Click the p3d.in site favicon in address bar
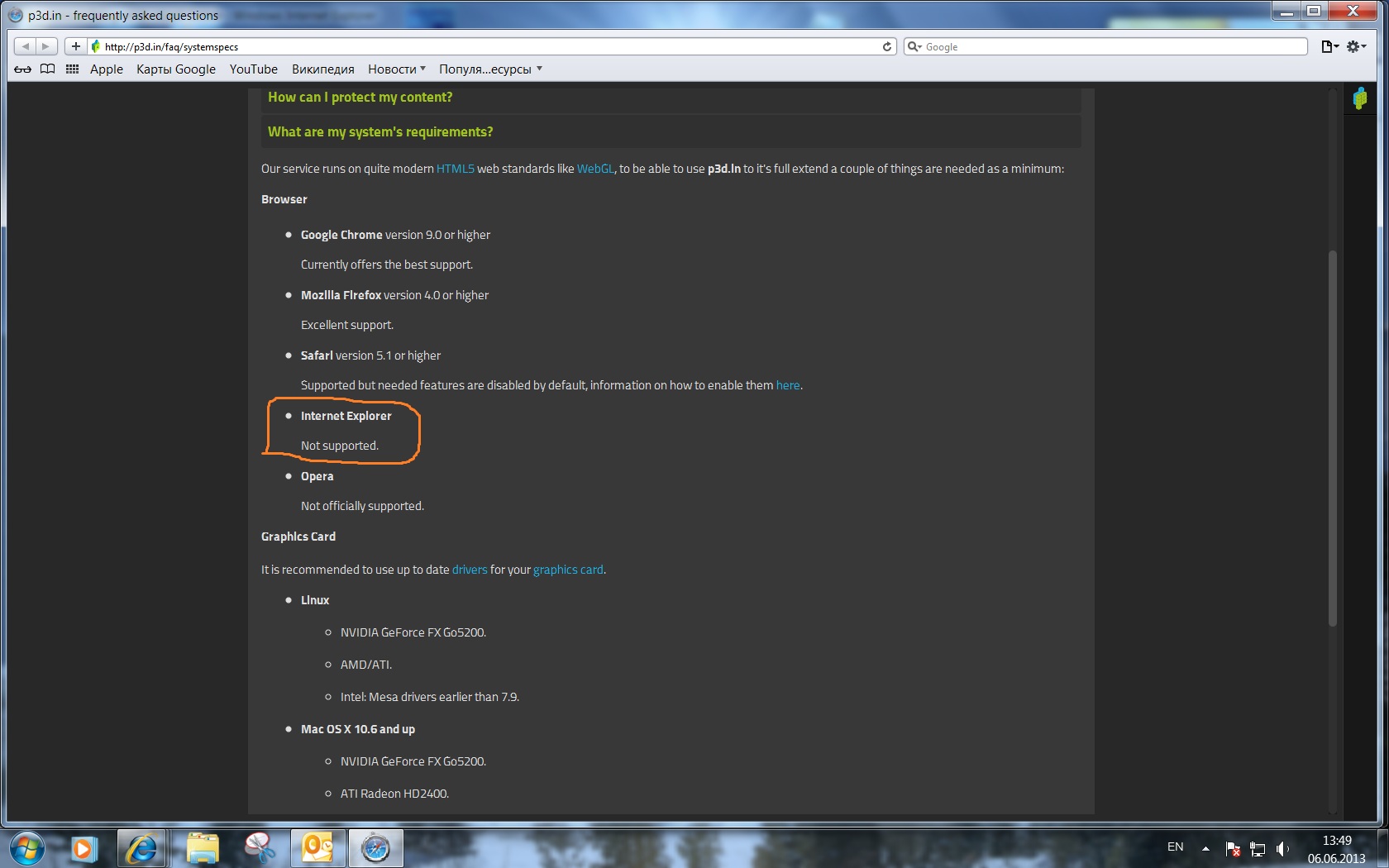 96,46
